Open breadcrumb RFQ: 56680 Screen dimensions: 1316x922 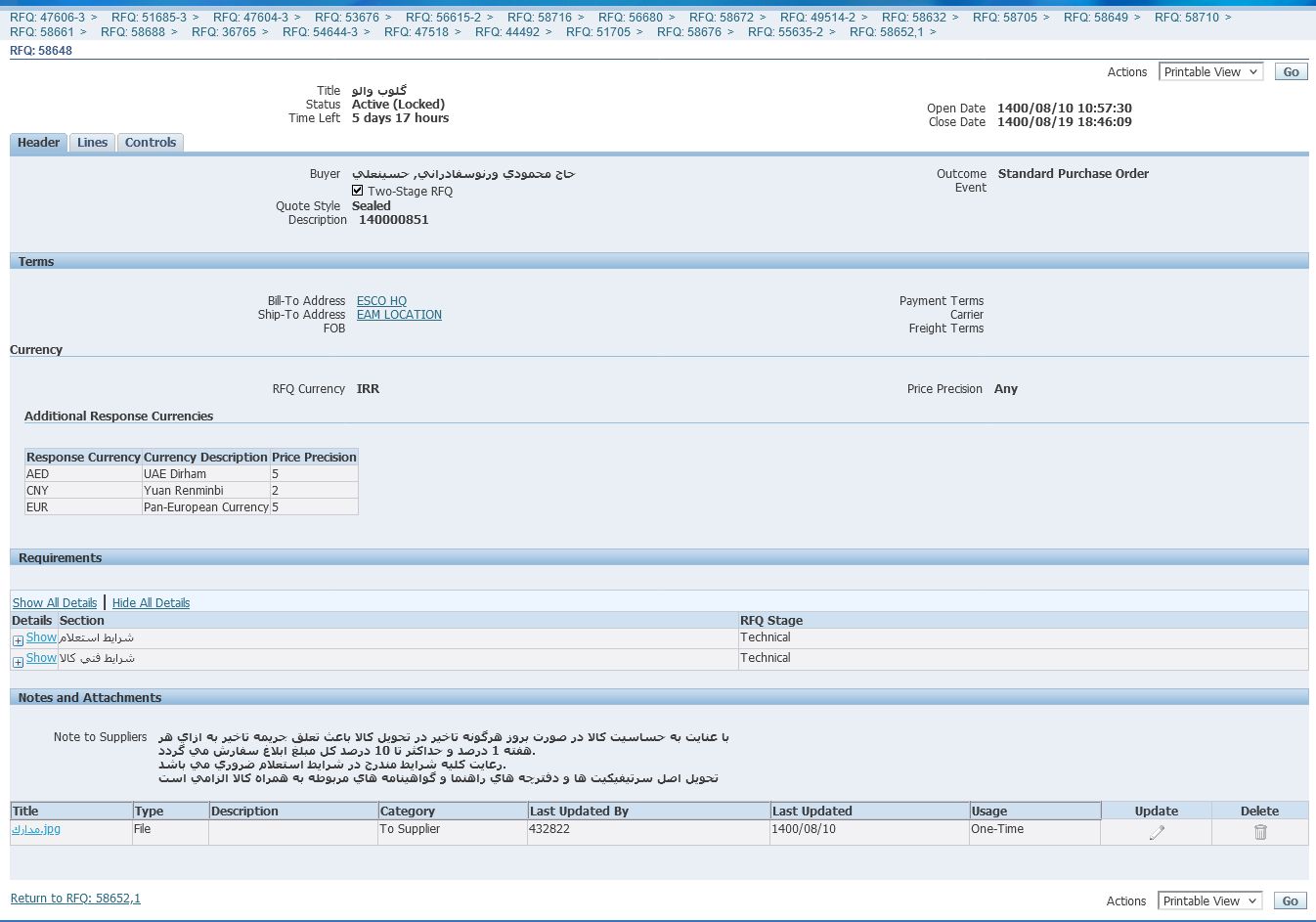coord(631,18)
